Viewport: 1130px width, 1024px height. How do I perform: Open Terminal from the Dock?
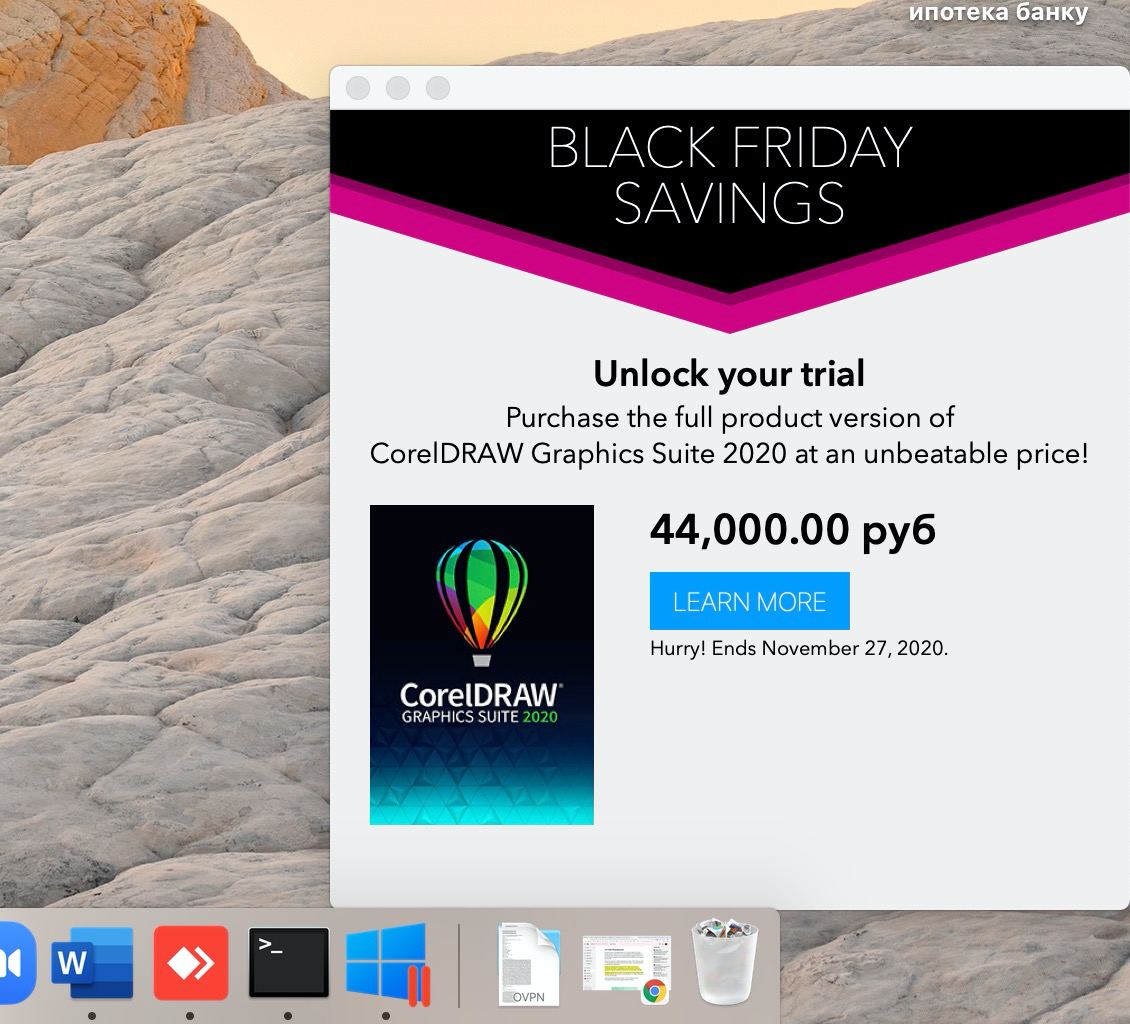288,963
